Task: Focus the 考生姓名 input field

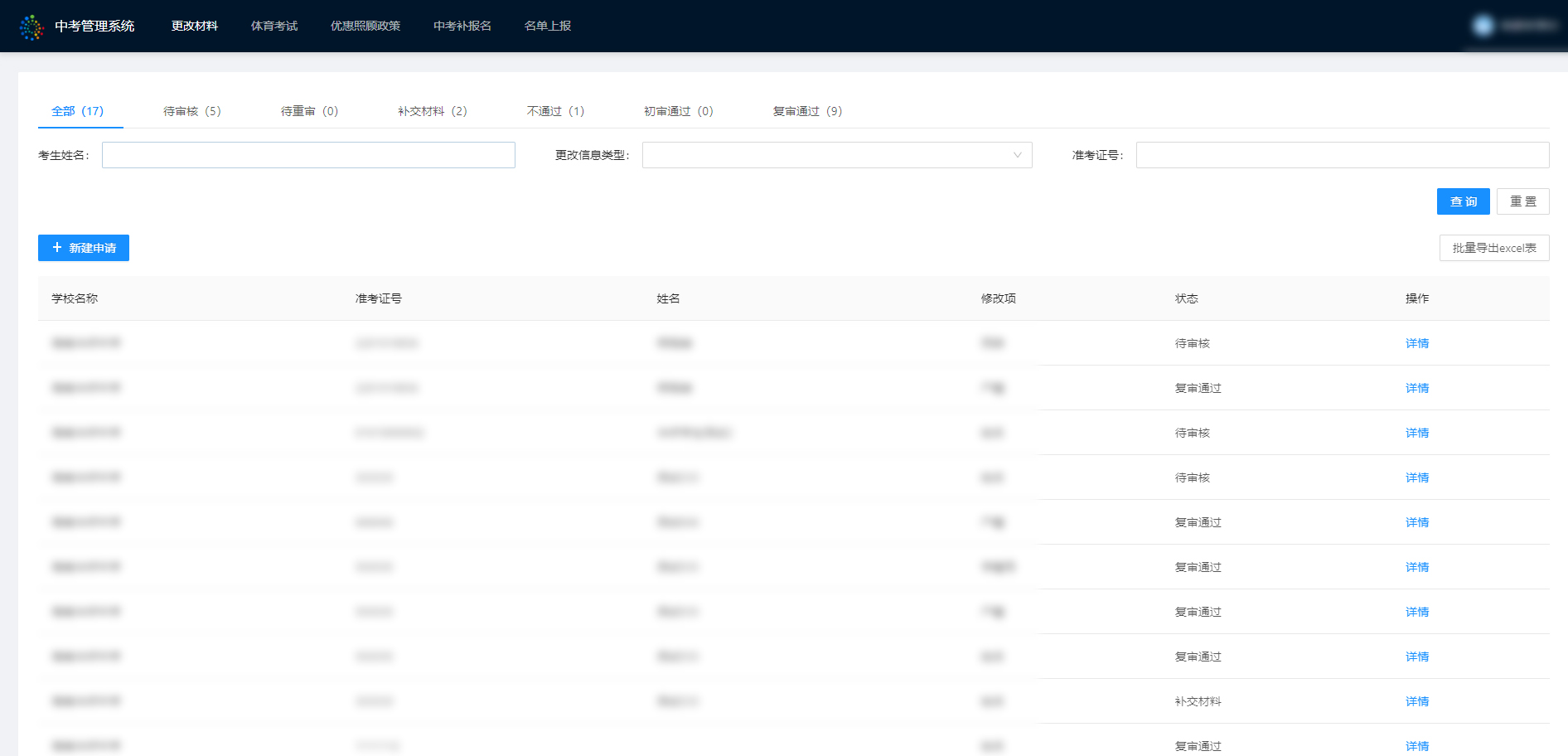Action: tap(308, 155)
